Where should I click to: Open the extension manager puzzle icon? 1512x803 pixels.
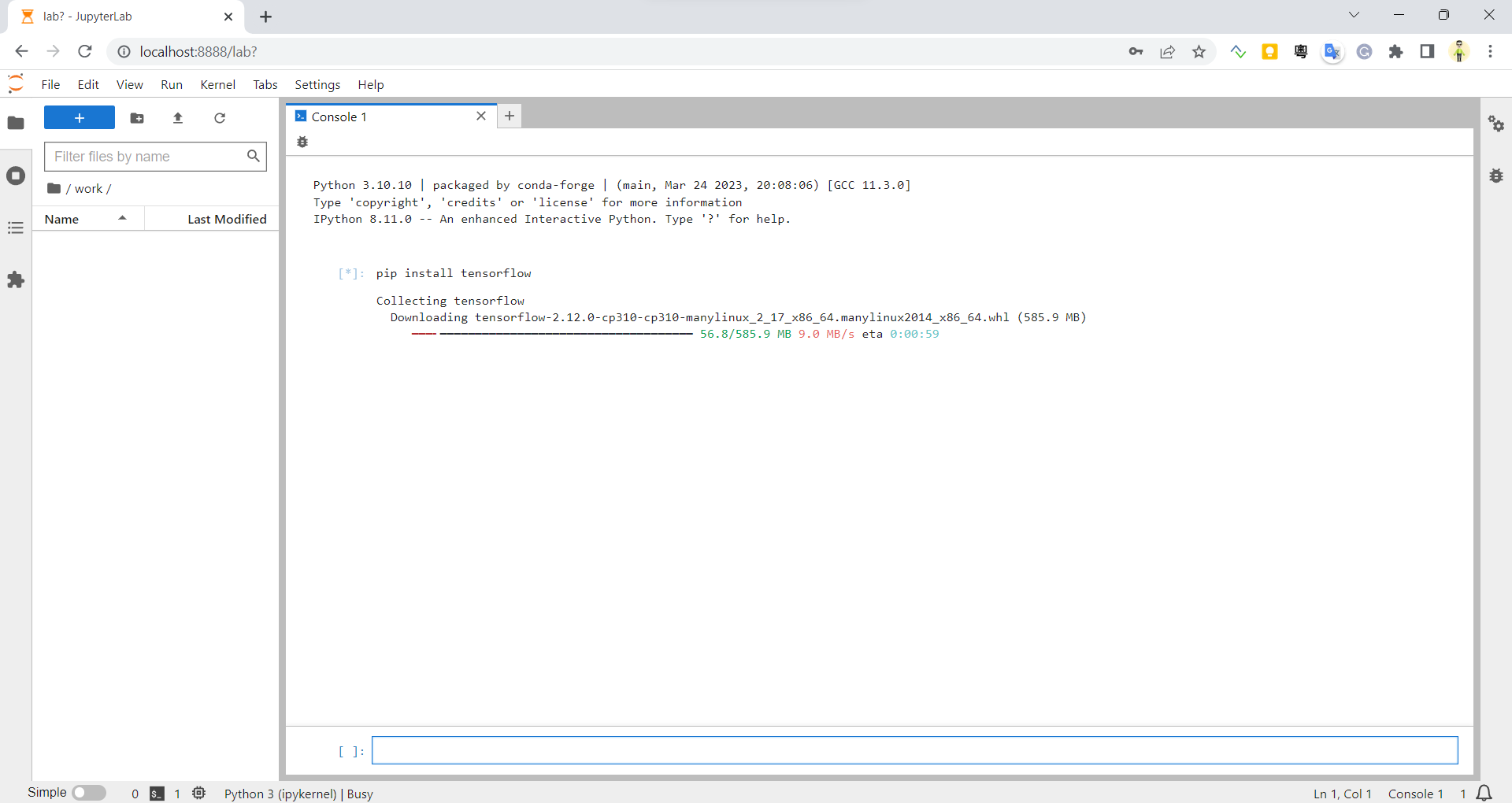tap(16, 280)
